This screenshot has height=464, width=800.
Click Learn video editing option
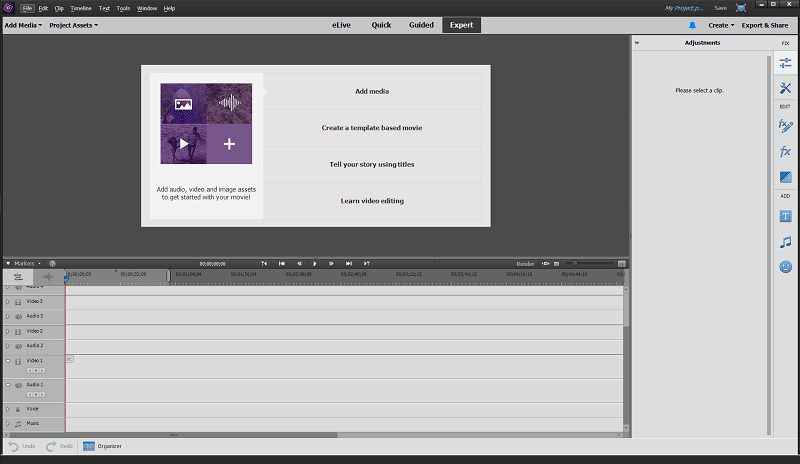372,201
